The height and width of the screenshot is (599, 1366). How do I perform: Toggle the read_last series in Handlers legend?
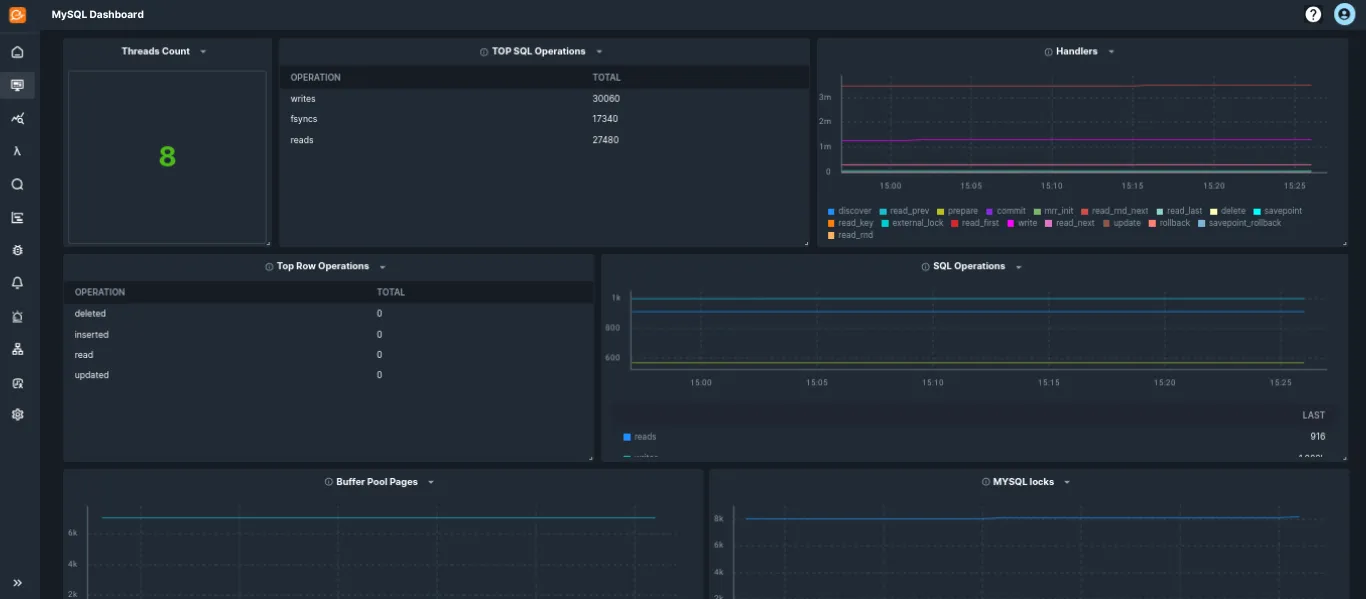(x=1178, y=211)
